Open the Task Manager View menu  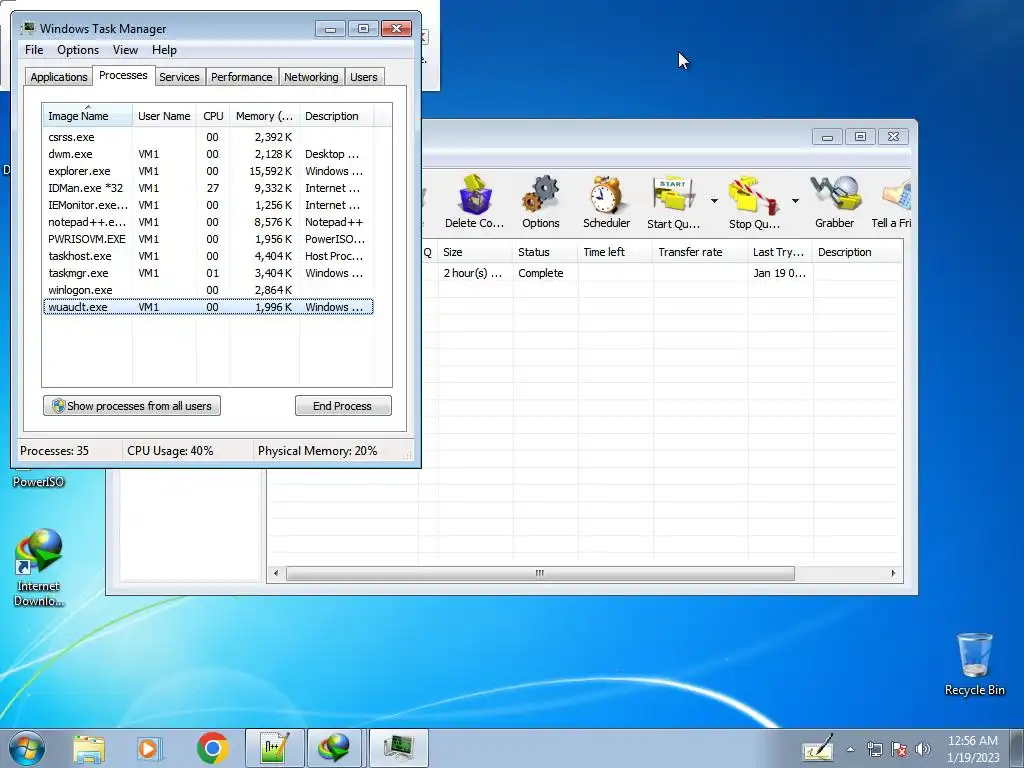(125, 50)
